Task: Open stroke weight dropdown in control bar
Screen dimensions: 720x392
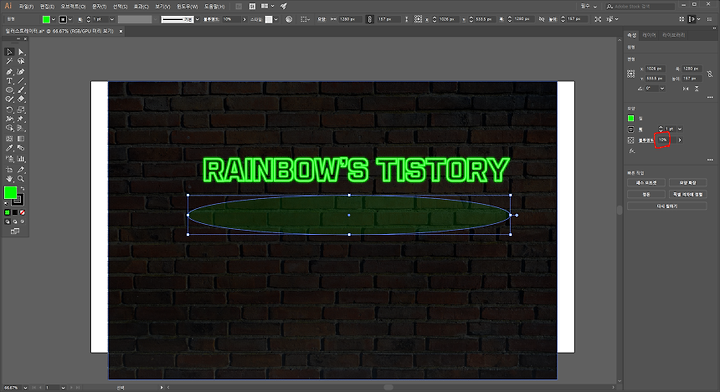Action: (x=112, y=19)
